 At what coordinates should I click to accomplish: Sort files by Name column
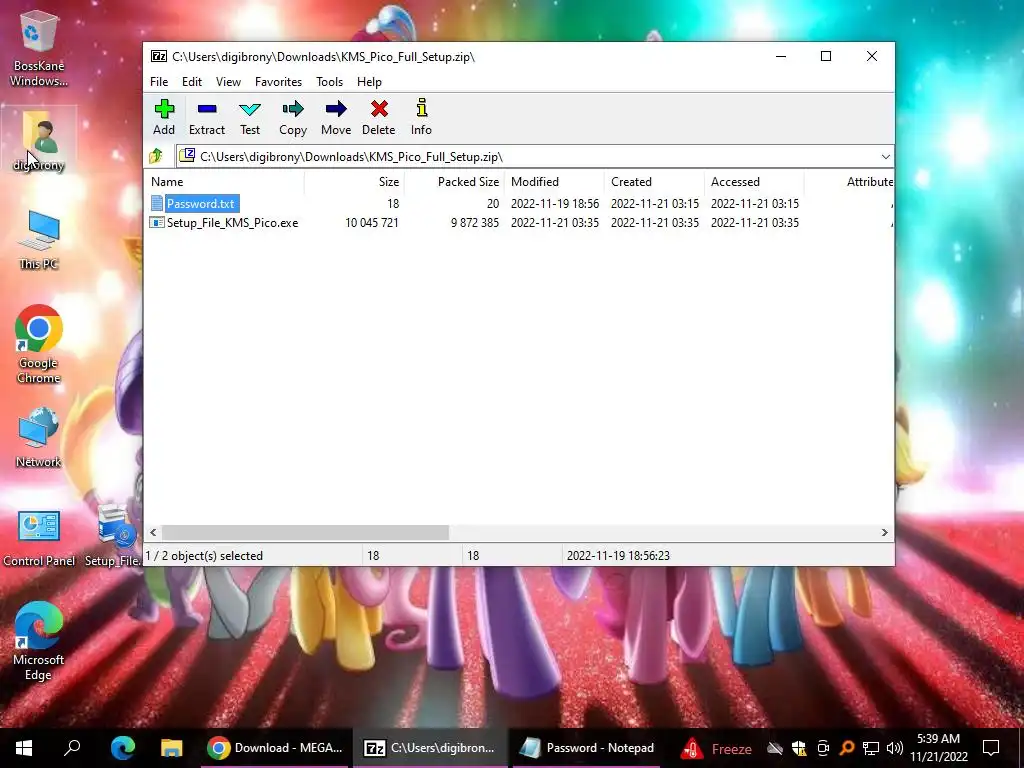pos(224,182)
